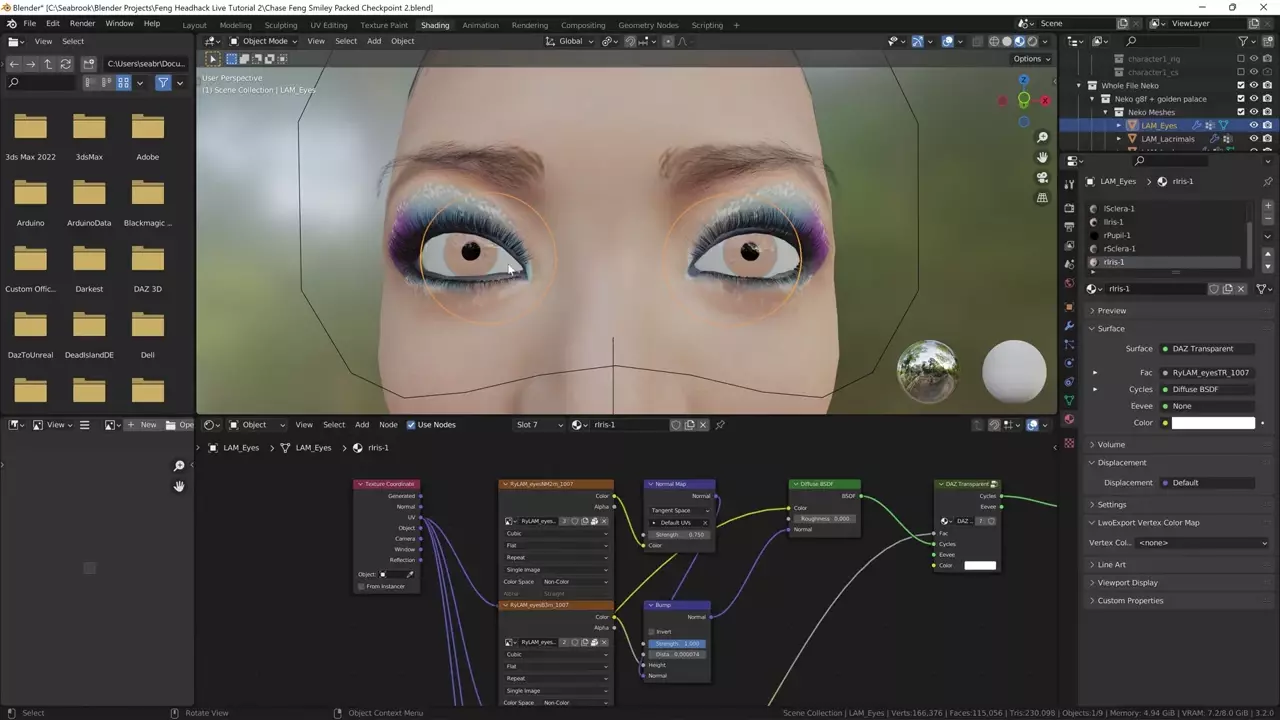Click the DAZ Transparent surface shader button

(x=1208, y=349)
